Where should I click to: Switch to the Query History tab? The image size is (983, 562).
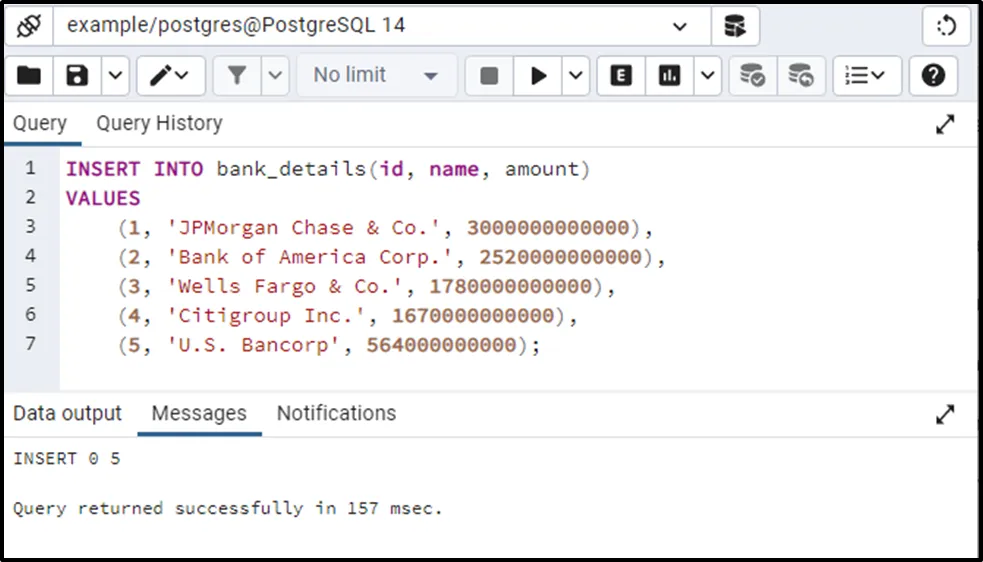[x=159, y=124]
